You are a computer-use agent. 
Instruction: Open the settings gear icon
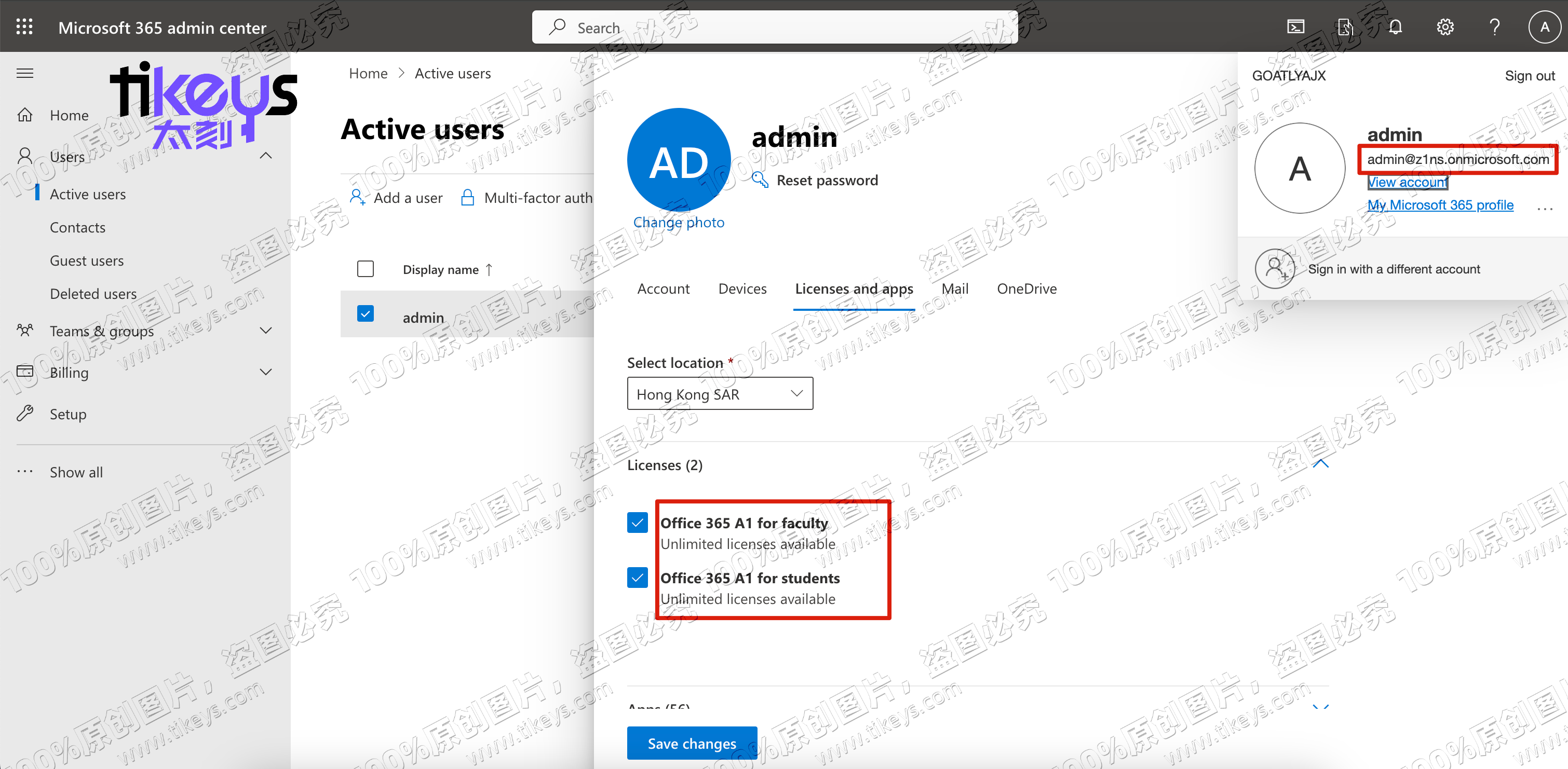[1445, 27]
